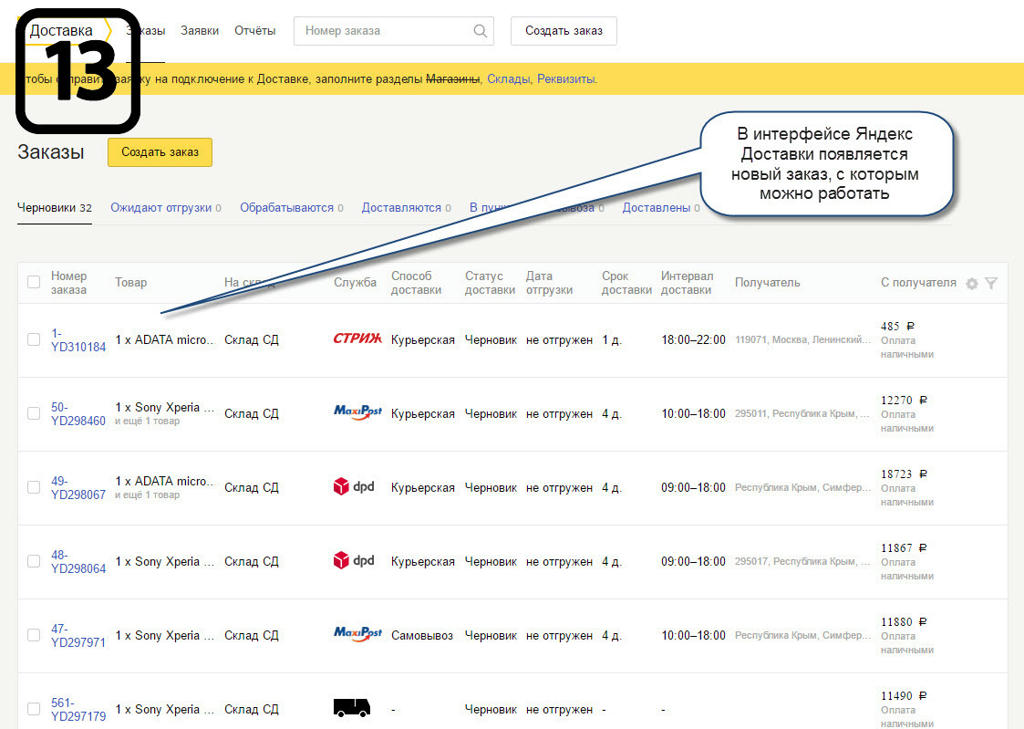1024x729 pixels.
Task: Open order link 50-YD298460
Action: tap(78, 413)
